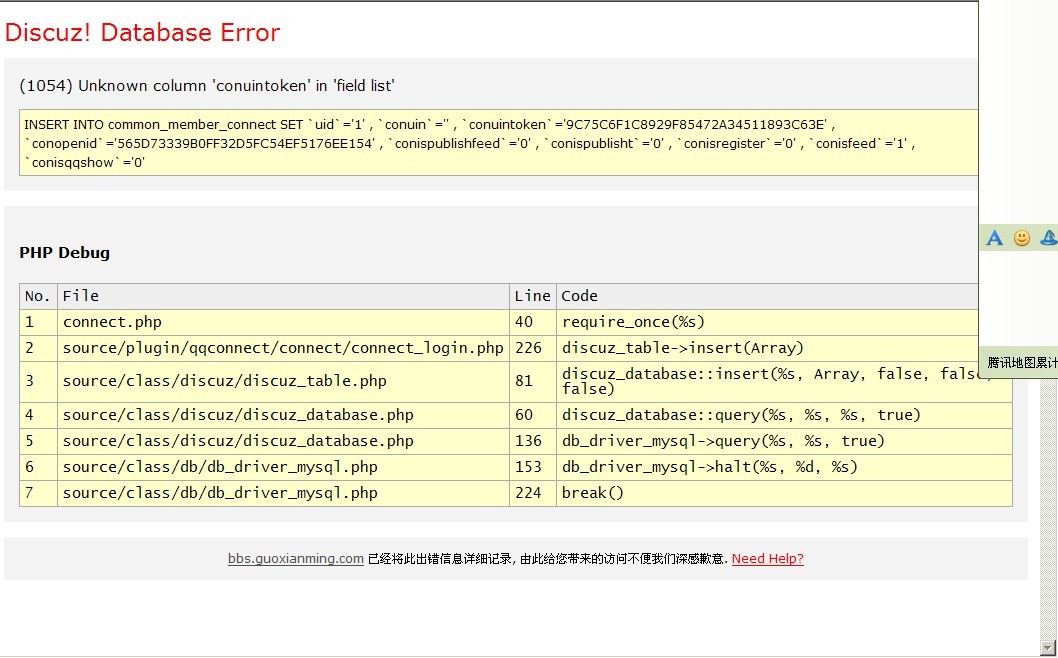Select the discuz_table.php file cell
1058x658 pixels.
(224, 381)
